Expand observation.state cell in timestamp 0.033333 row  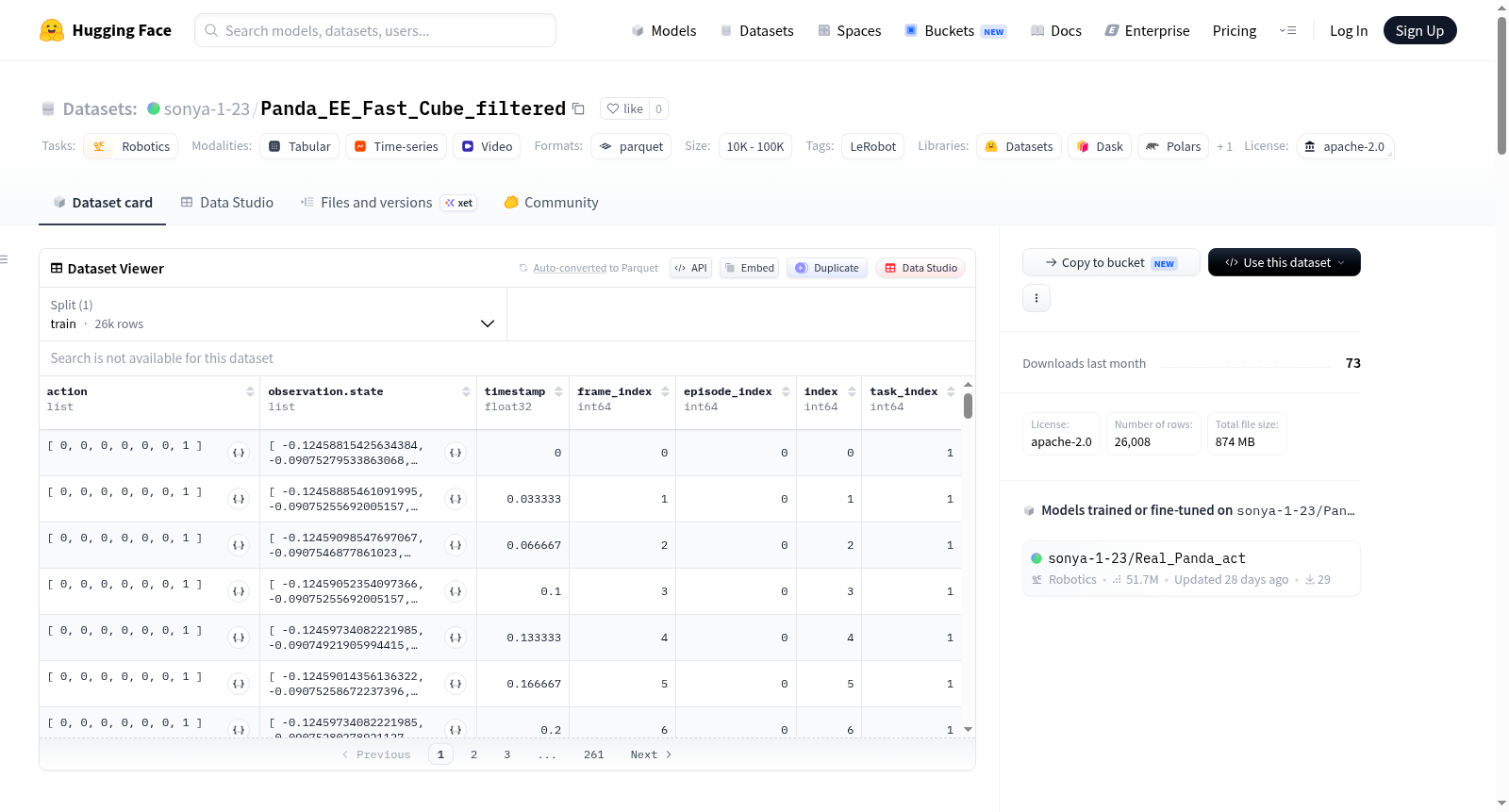[456, 499]
